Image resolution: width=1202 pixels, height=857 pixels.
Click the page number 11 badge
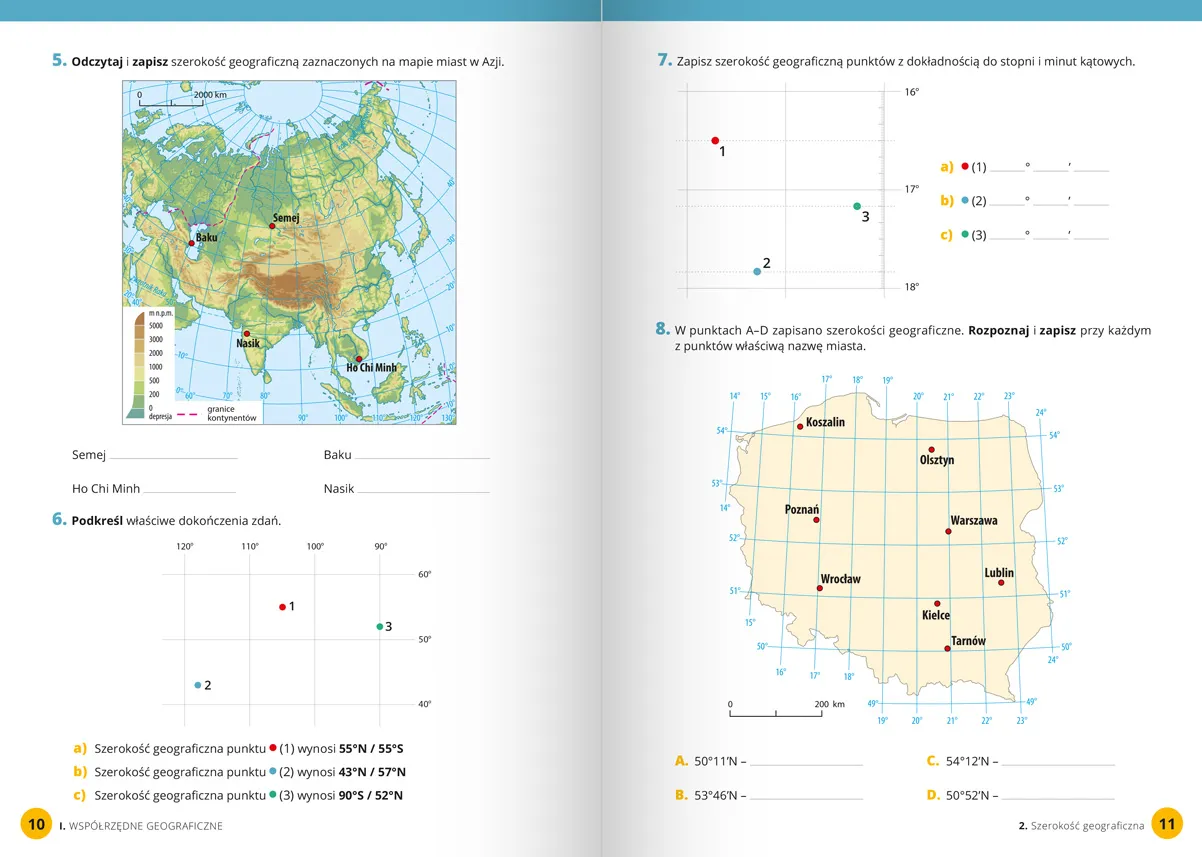pyautogui.click(x=1167, y=824)
